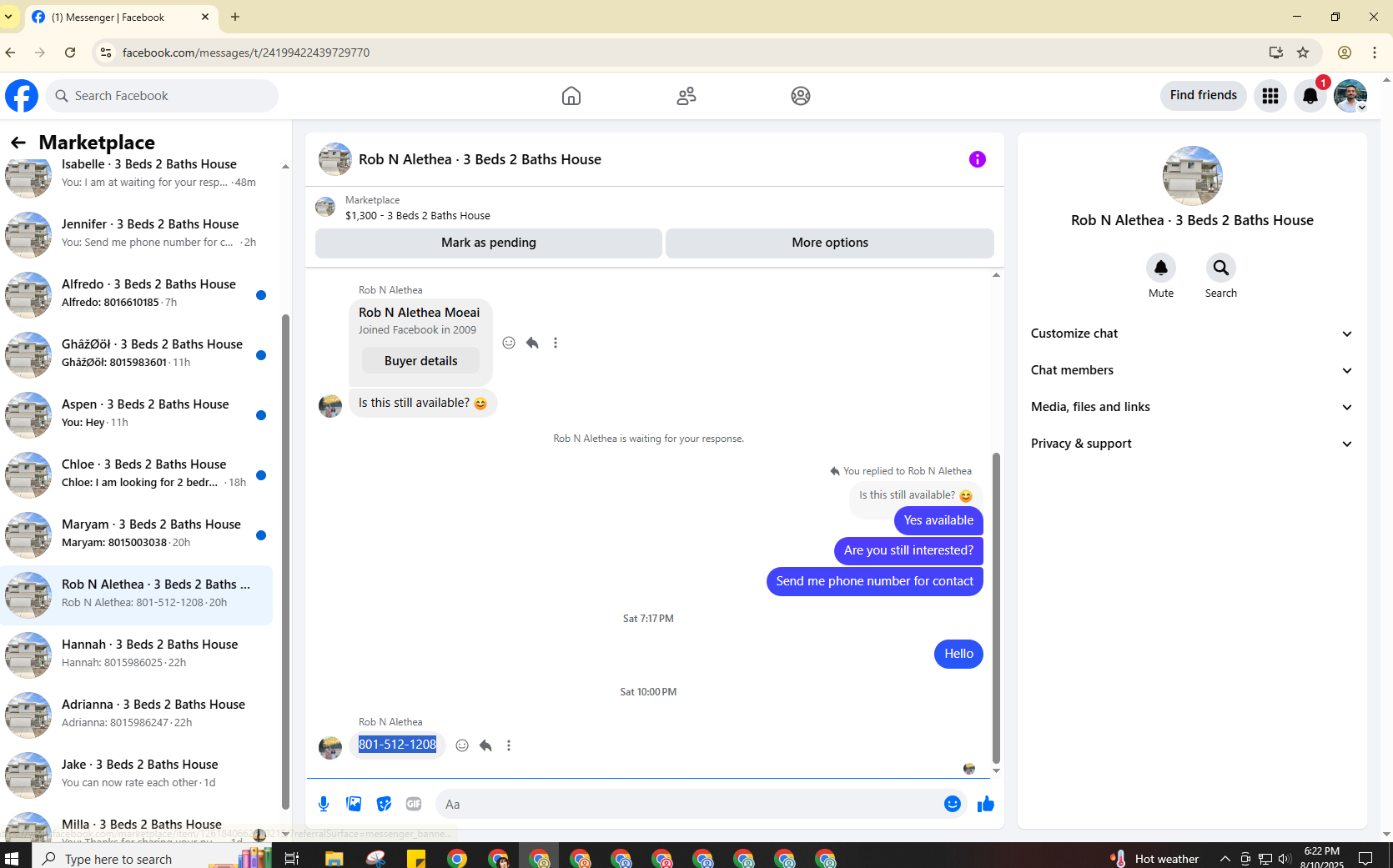
Task: React to Rob N Alethea Moeai card
Action: pyautogui.click(x=509, y=343)
